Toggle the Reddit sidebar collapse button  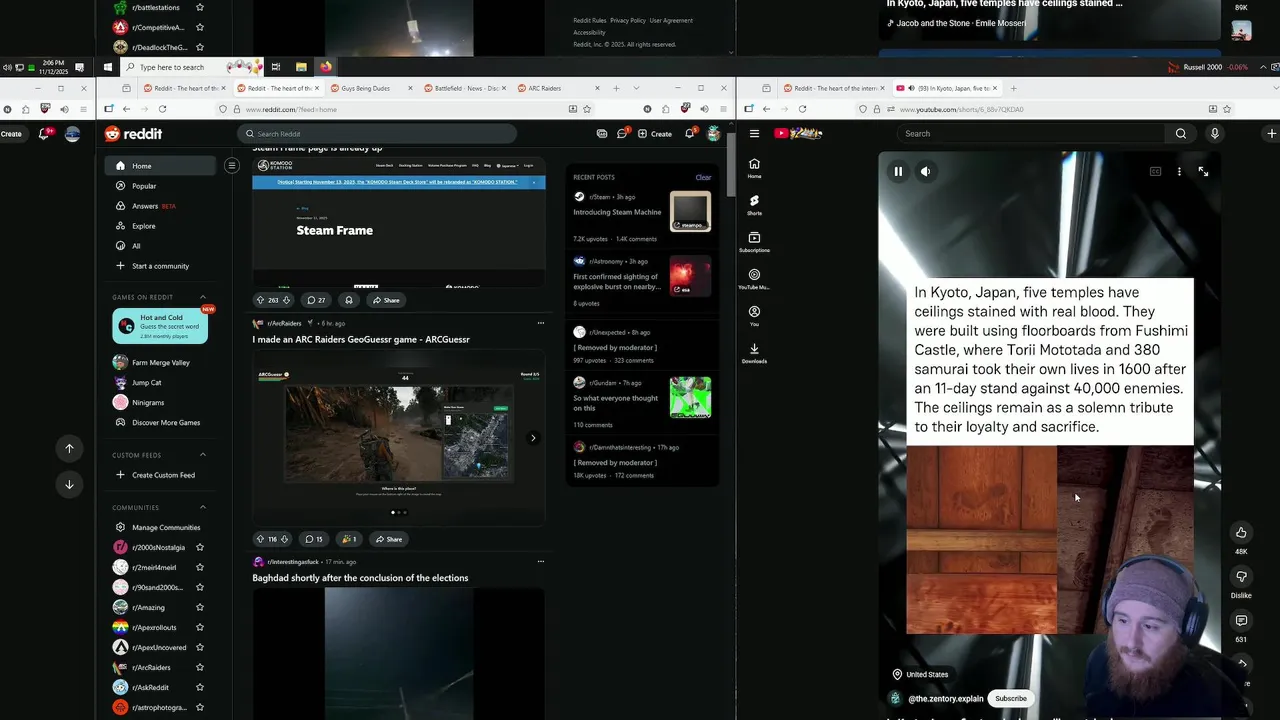click(x=231, y=166)
